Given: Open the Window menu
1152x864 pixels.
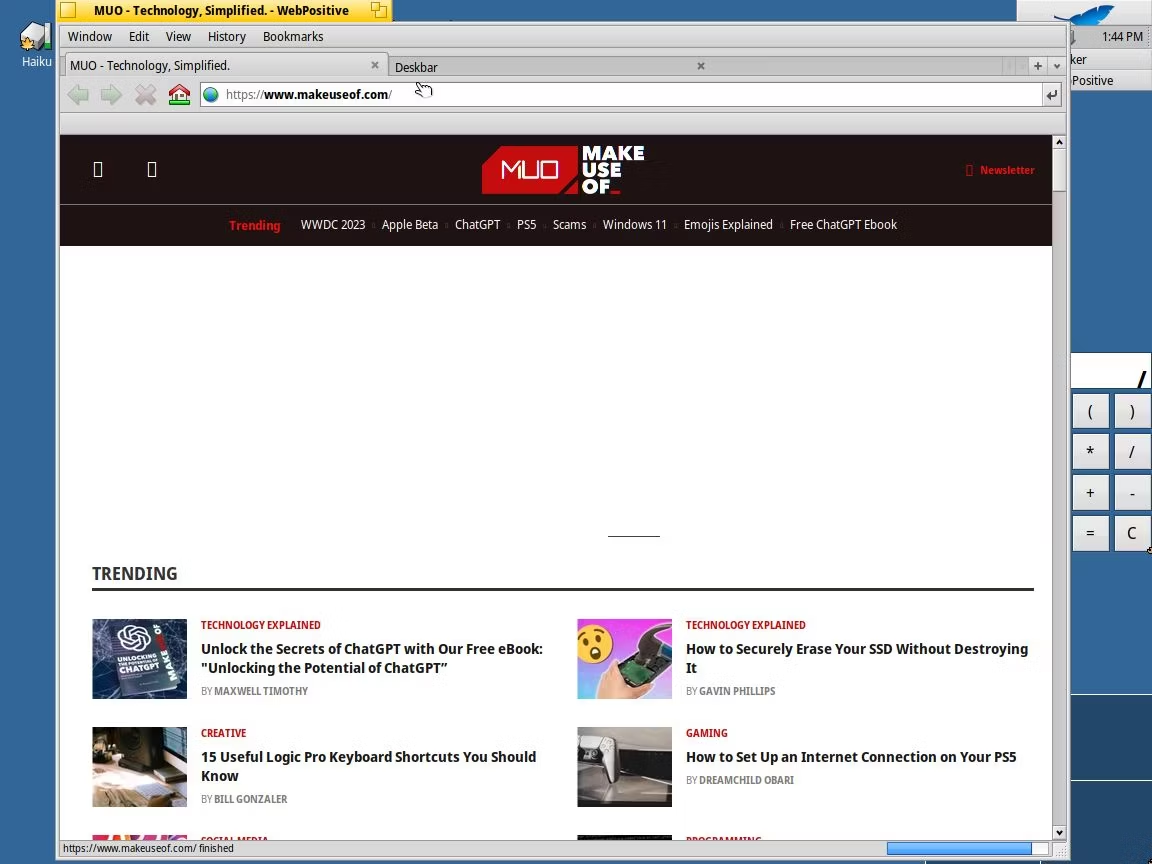Looking at the screenshot, I should 90,36.
